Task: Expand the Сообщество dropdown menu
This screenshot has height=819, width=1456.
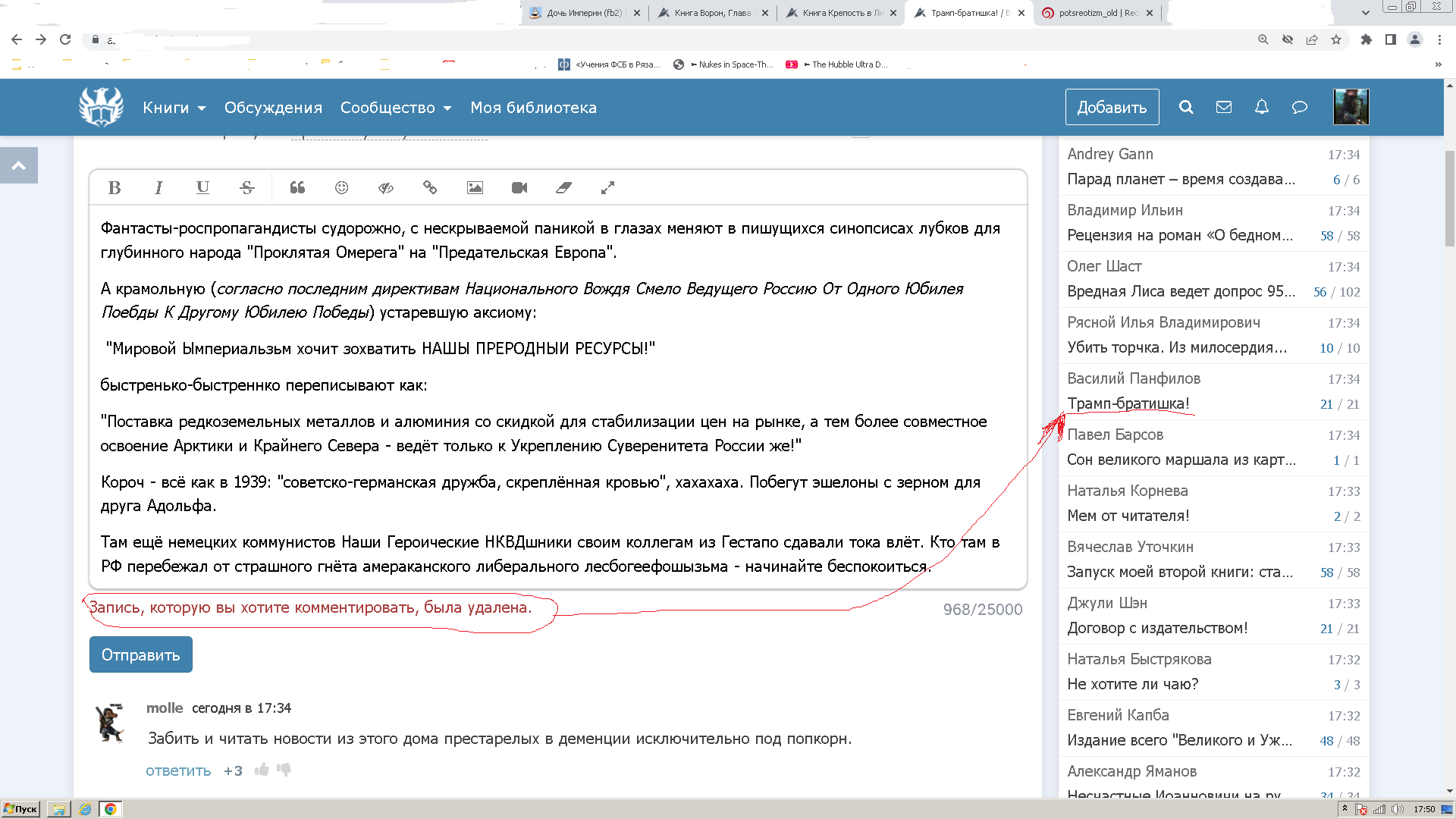Action: pyautogui.click(x=396, y=108)
